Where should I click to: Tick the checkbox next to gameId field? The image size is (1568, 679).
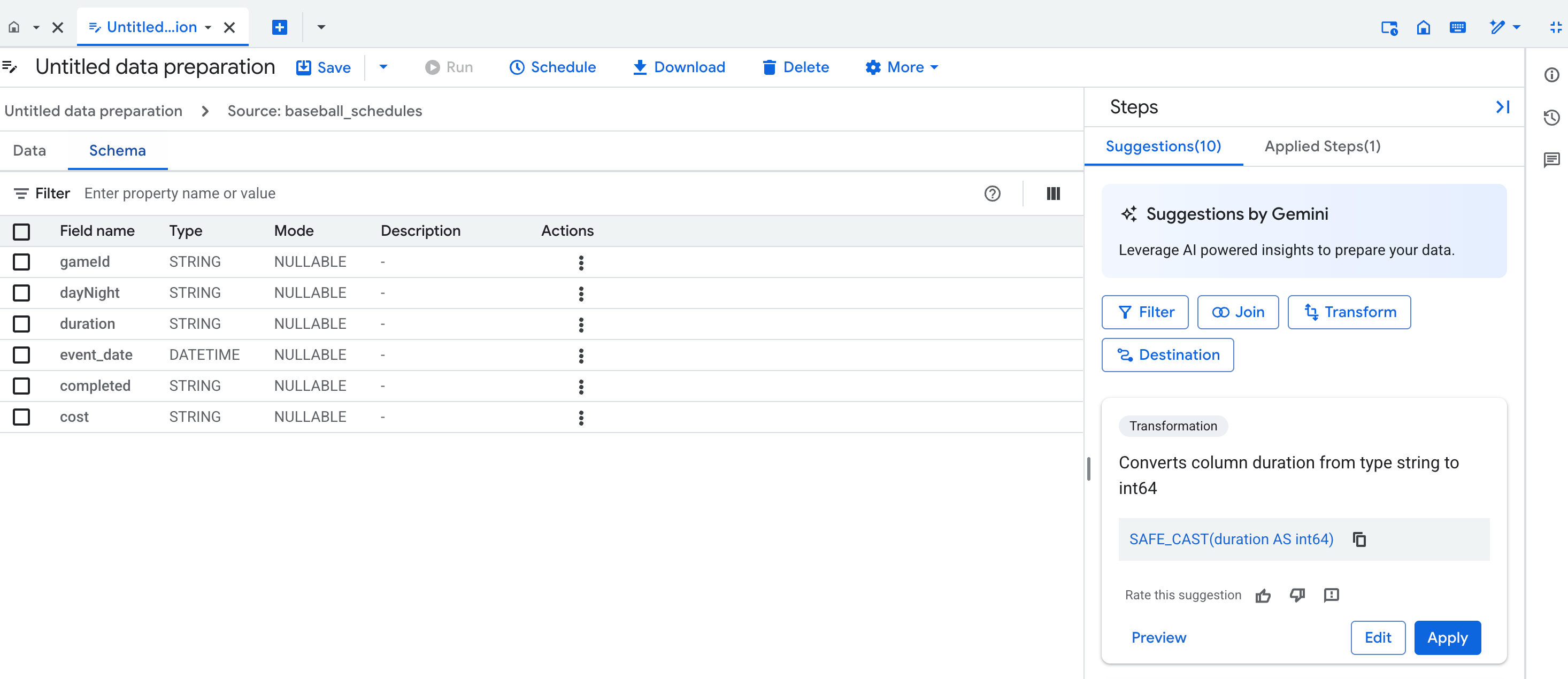point(22,261)
